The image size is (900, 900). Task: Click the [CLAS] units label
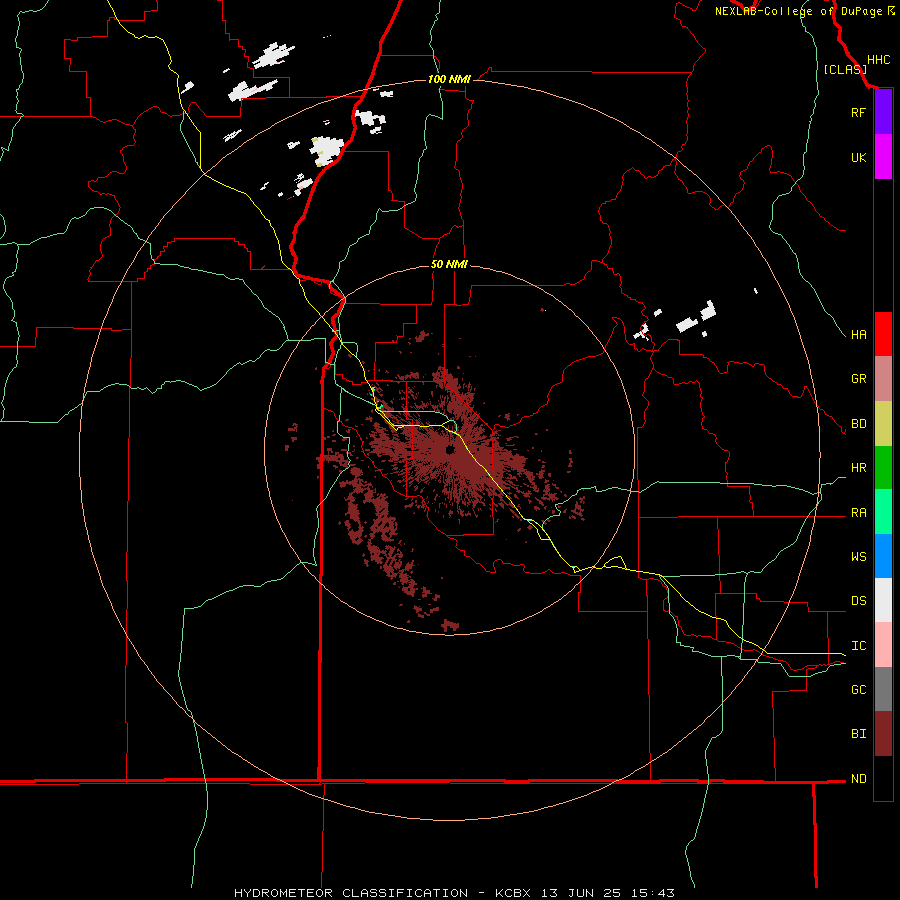click(x=845, y=70)
